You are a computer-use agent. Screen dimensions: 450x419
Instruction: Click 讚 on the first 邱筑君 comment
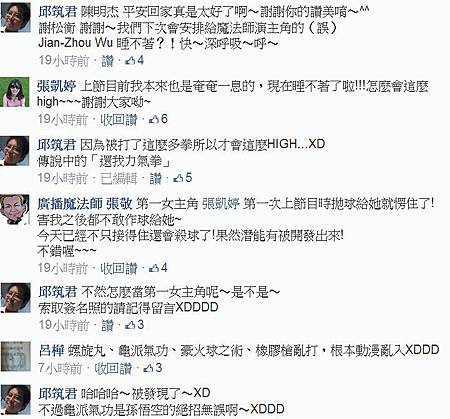108,61
